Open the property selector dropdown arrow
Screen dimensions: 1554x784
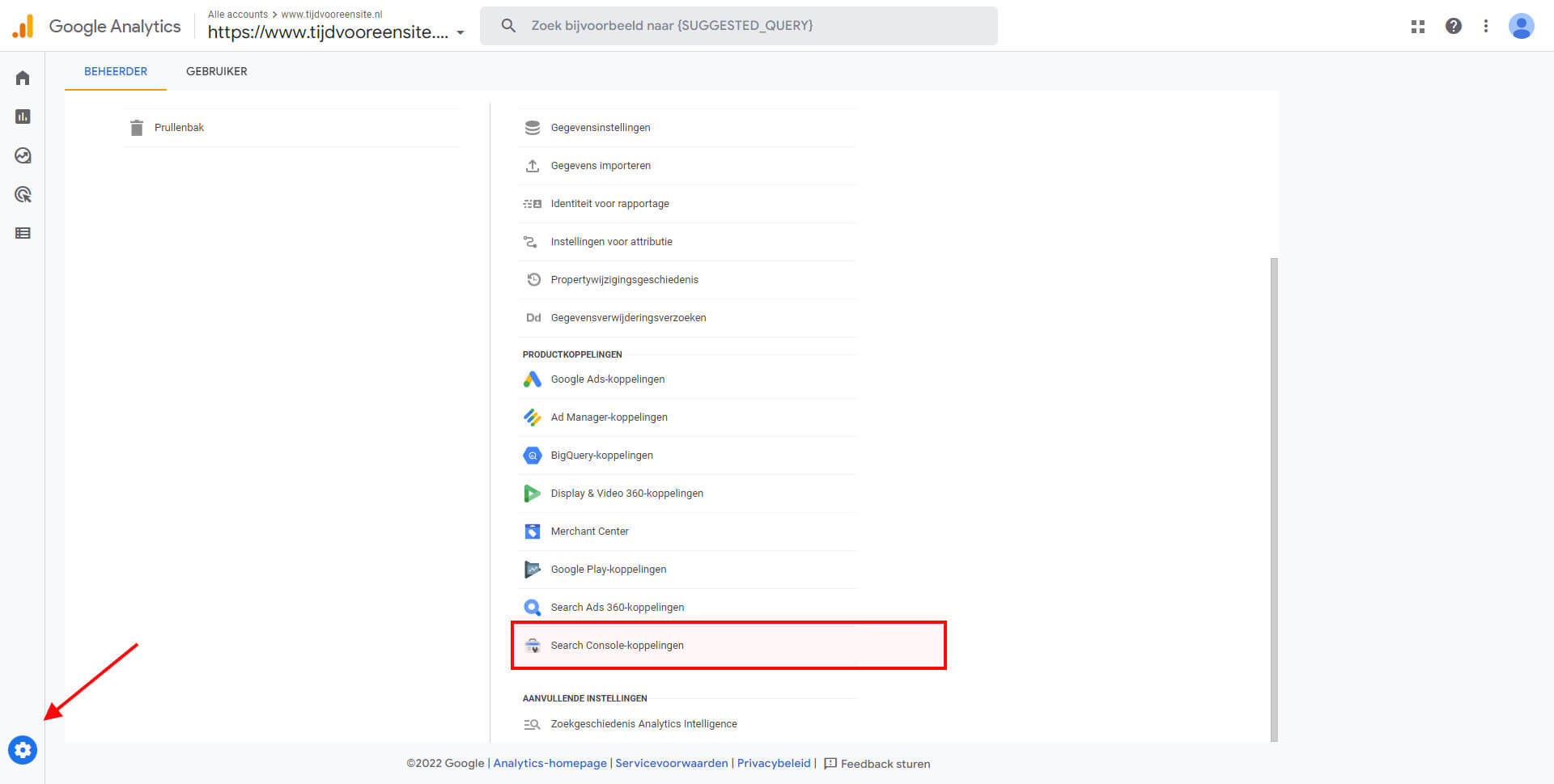[x=461, y=33]
